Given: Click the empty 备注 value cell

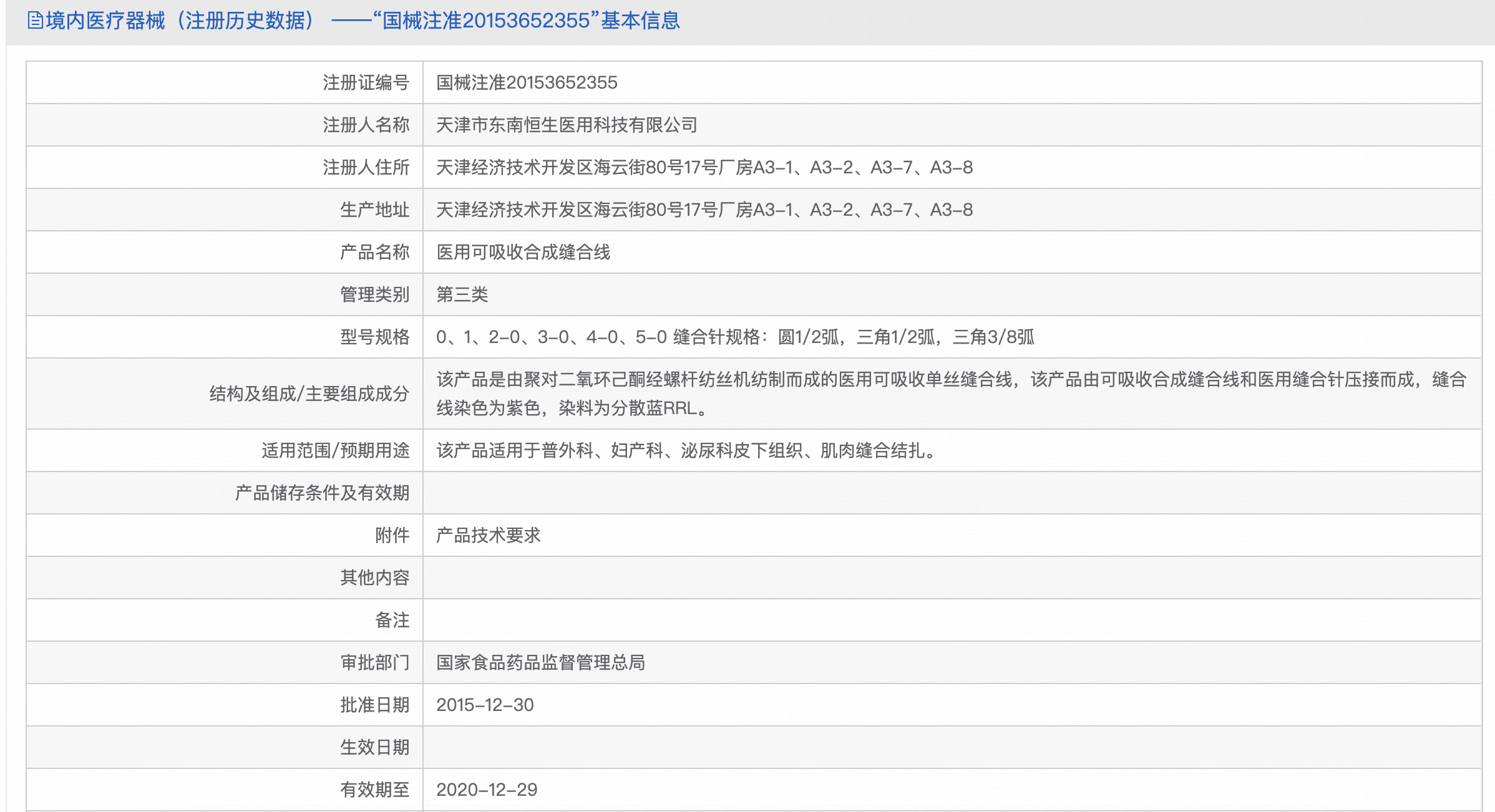Looking at the screenshot, I should point(951,620).
